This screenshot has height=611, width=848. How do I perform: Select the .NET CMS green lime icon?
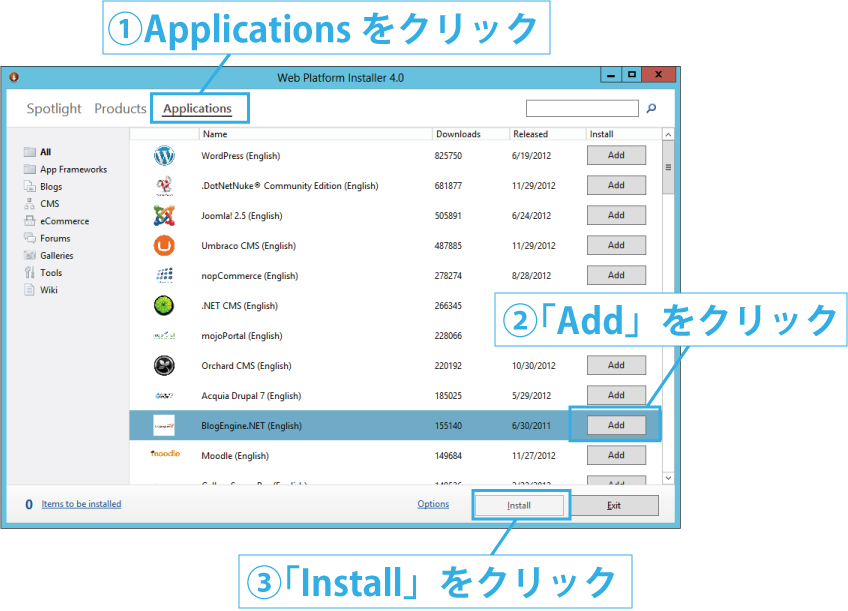tap(164, 306)
